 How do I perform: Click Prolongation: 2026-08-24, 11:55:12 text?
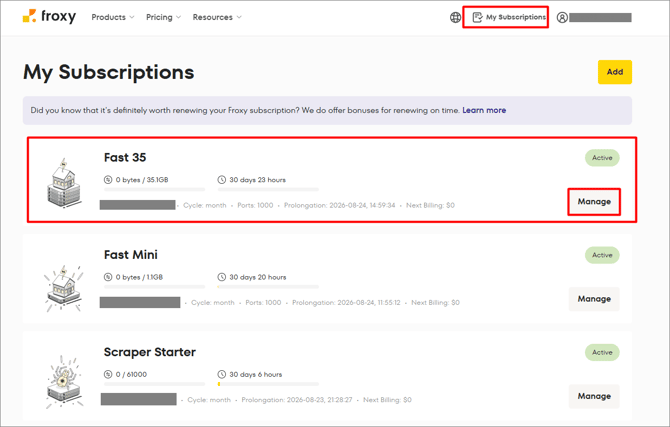point(346,303)
